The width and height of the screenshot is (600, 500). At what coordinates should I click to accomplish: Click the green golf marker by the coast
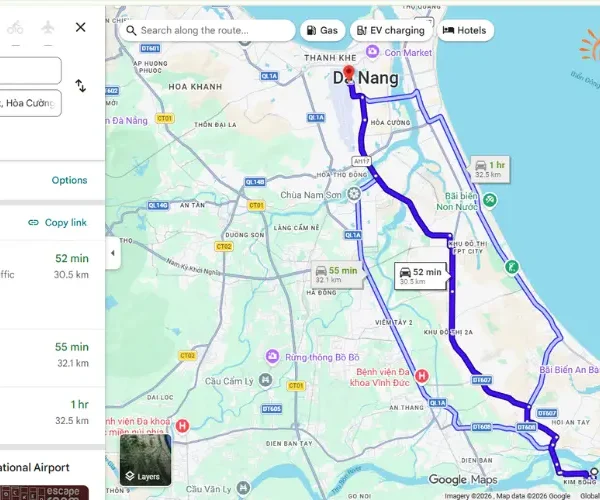tap(512, 267)
